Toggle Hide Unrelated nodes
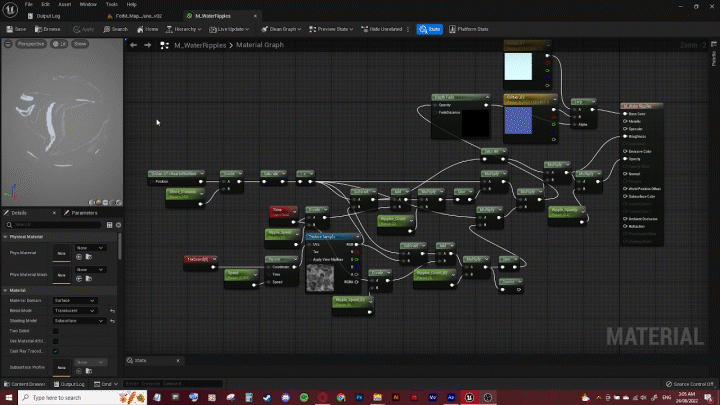 382,29
